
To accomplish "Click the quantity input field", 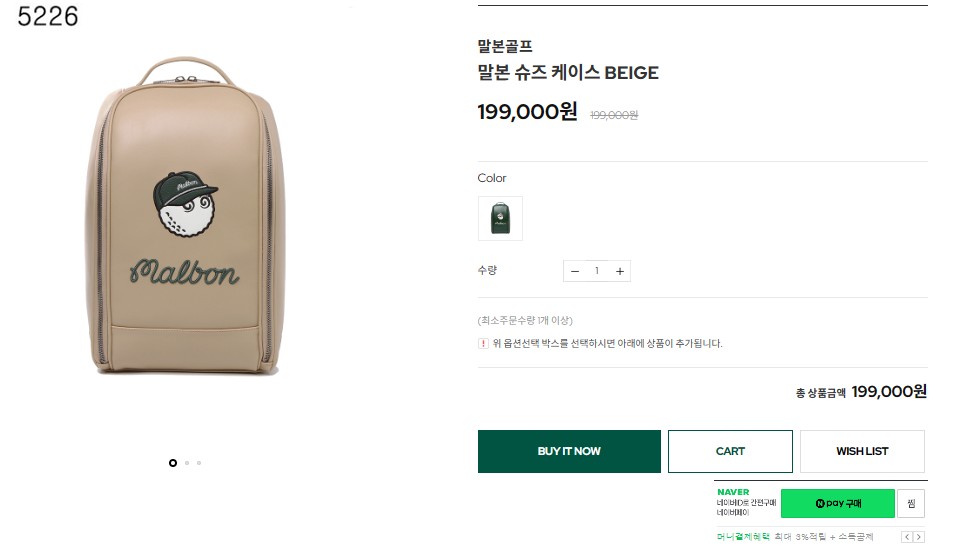I will 597,271.
